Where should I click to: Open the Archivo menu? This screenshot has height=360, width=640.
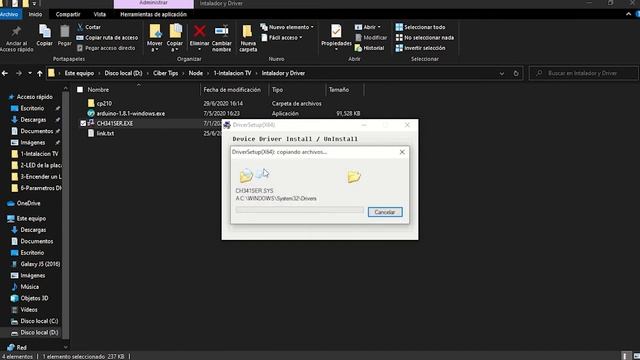(x=9, y=14)
